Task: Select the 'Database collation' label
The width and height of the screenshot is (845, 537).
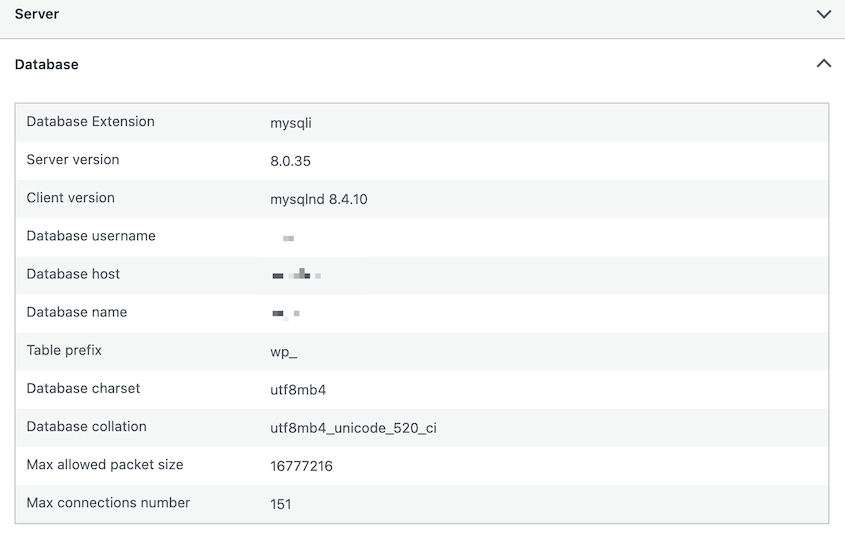Action: click(x=86, y=426)
